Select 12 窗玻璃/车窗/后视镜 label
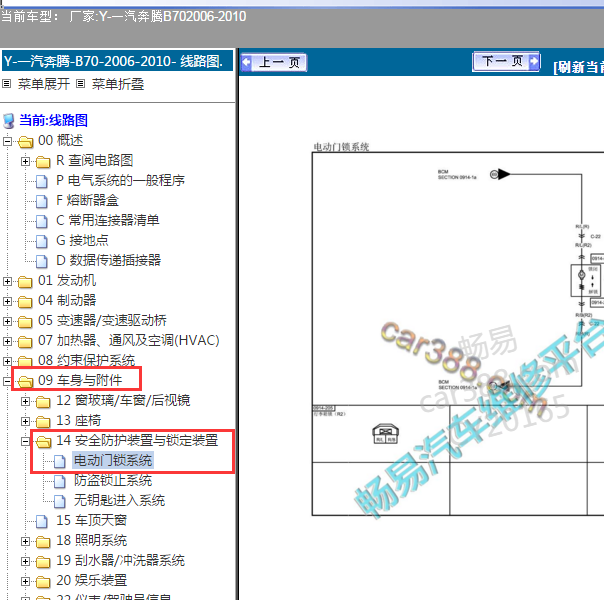The width and height of the screenshot is (604, 600). pyautogui.click(x=123, y=401)
